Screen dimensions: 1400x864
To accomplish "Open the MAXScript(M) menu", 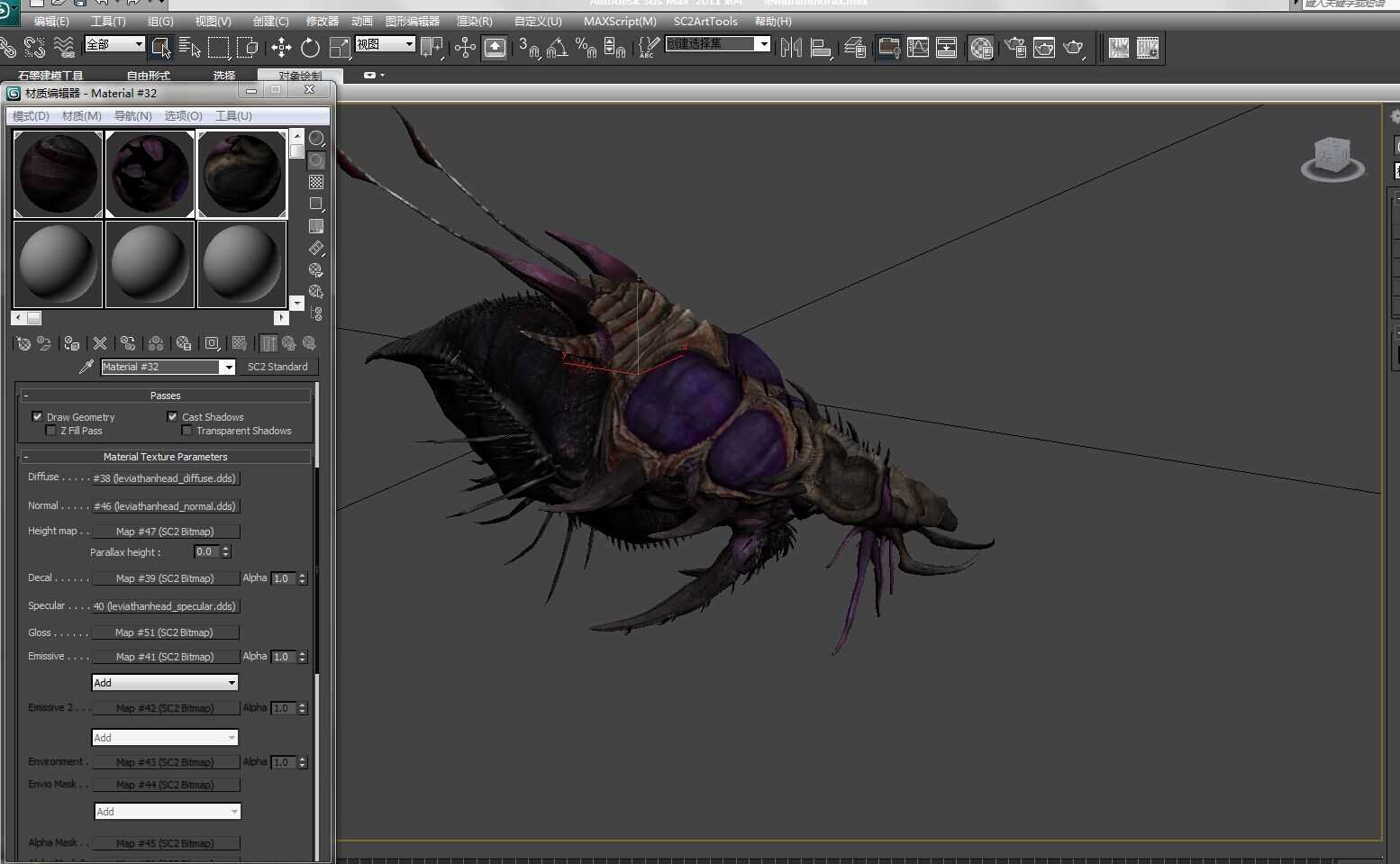I will (620, 21).
